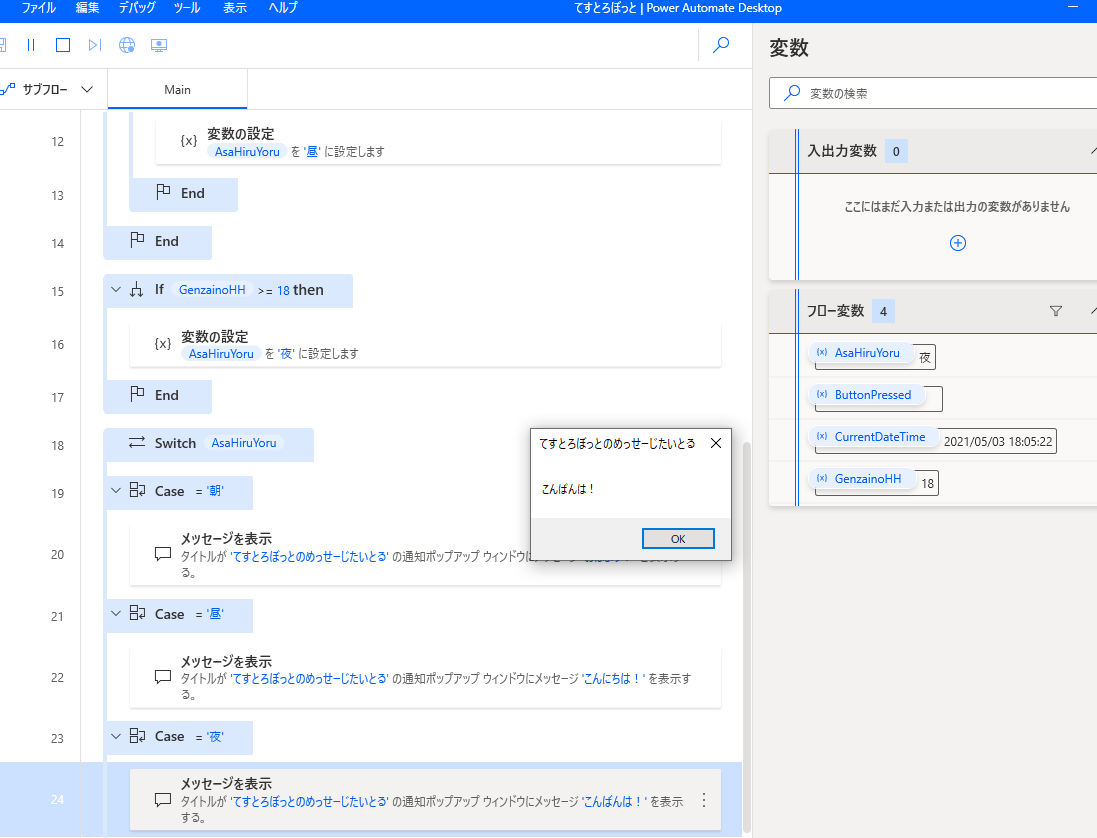Click OK in the message dialog
Viewport: 1097px width, 838px height.
coord(677,539)
